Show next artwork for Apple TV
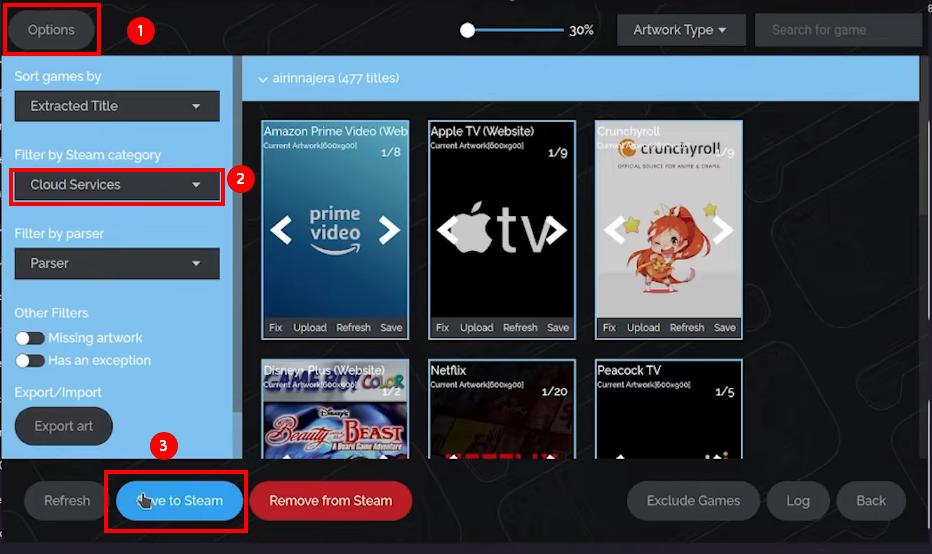This screenshot has width=932, height=554. tap(556, 230)
